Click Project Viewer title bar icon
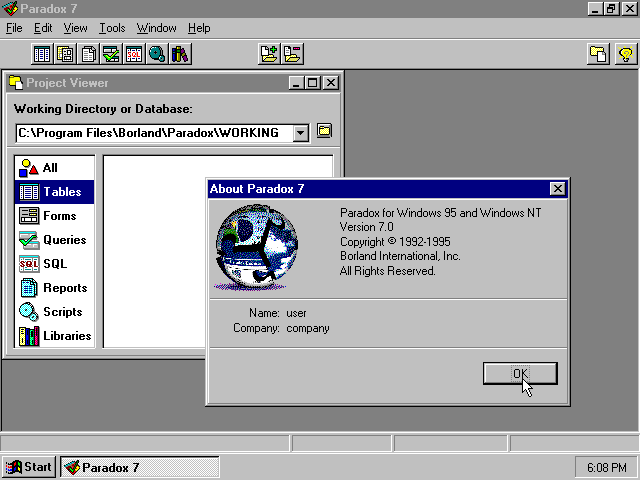The image size is (640, 480). pos(16,82)
